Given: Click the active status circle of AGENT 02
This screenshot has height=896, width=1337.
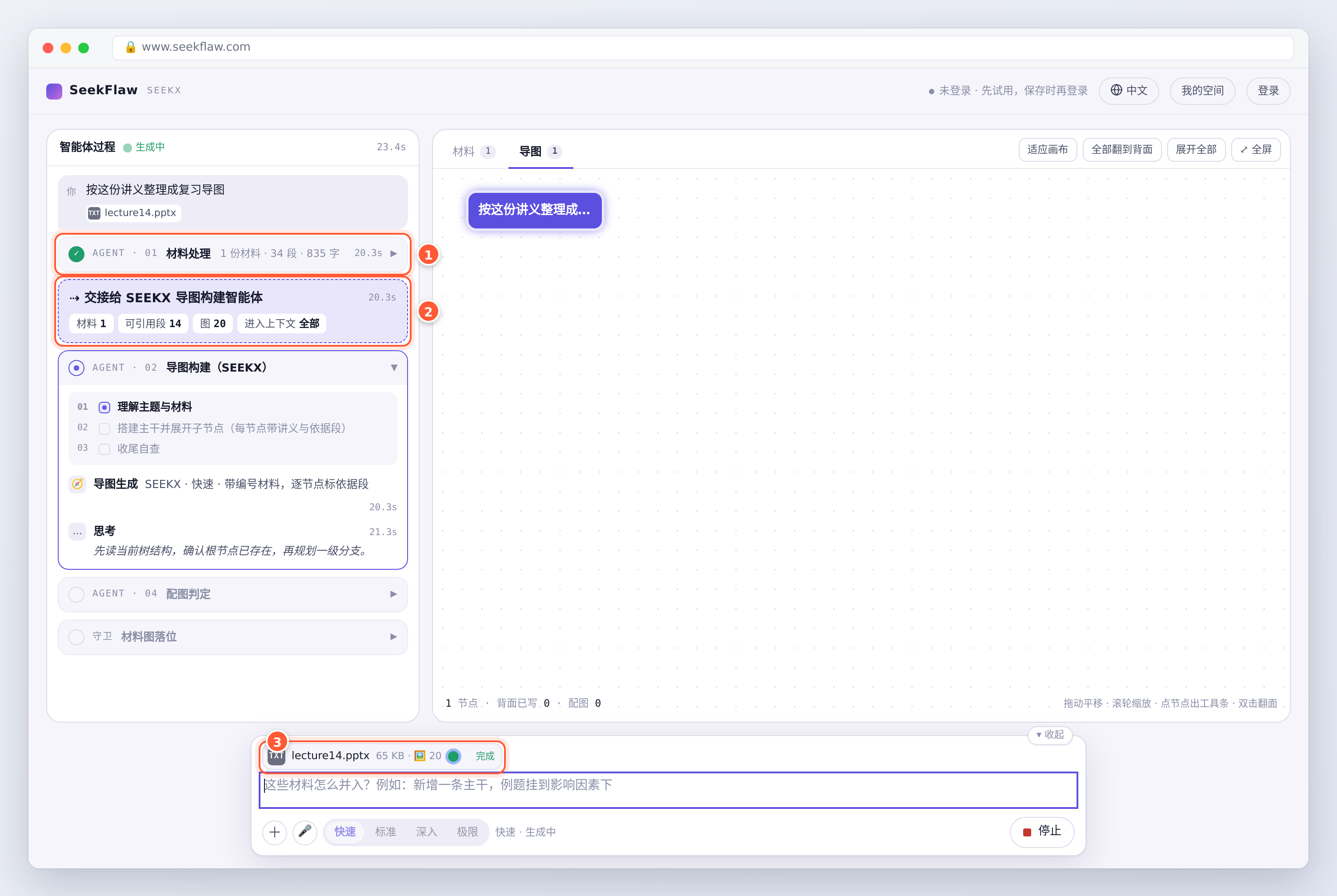Looking at the screenshot, I should [76, 368].
